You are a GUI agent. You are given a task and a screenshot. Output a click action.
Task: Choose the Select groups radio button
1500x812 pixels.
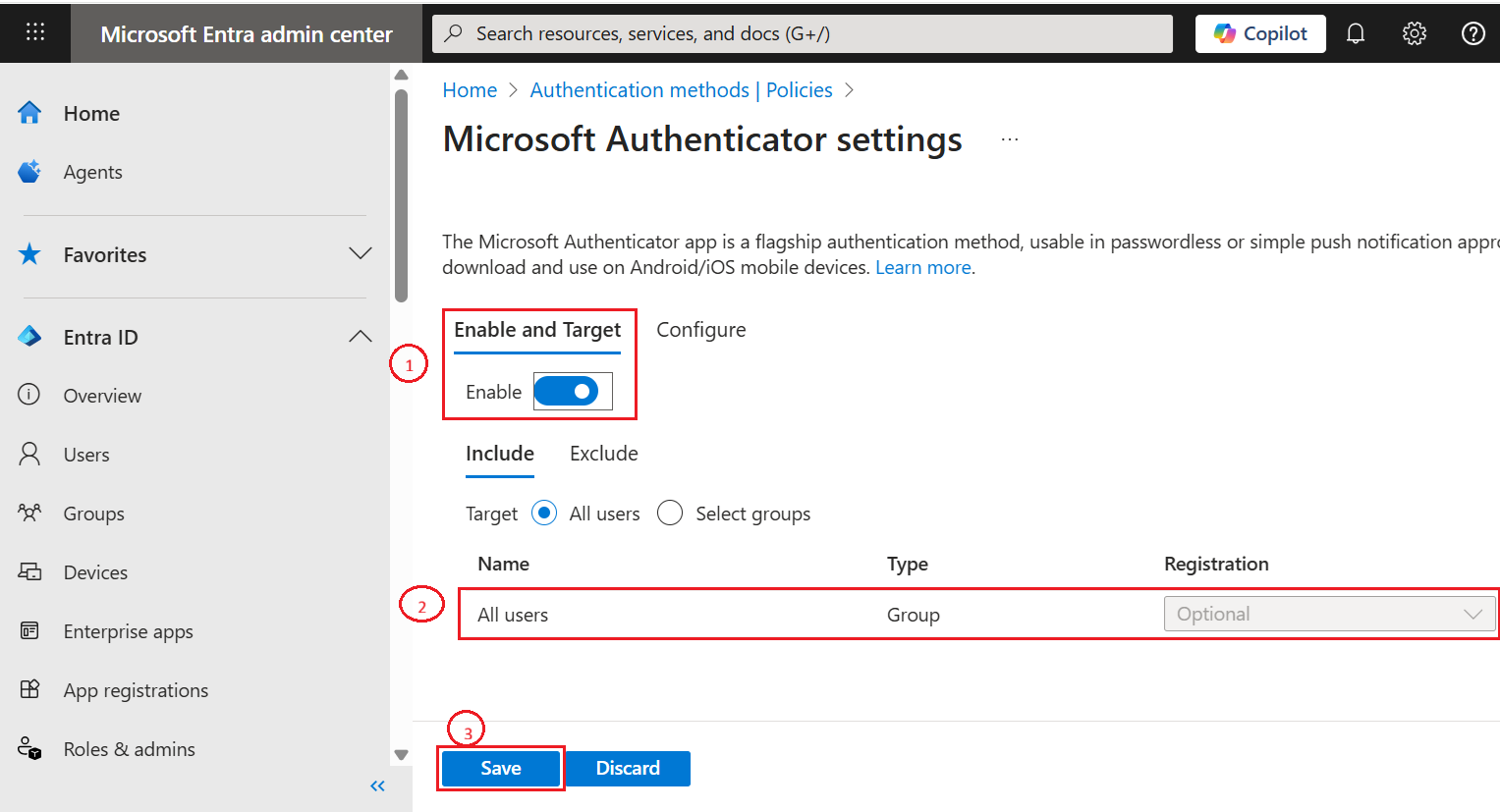670,513
